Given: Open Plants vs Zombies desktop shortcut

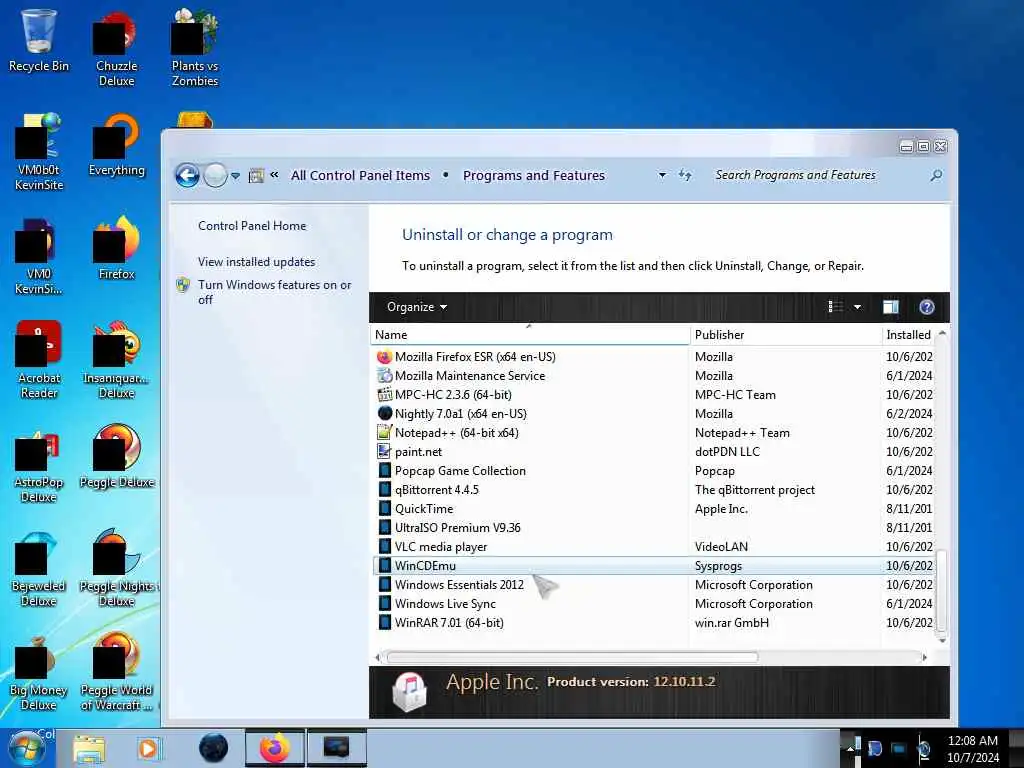Looking at the screenshot, I should [195, 49].
